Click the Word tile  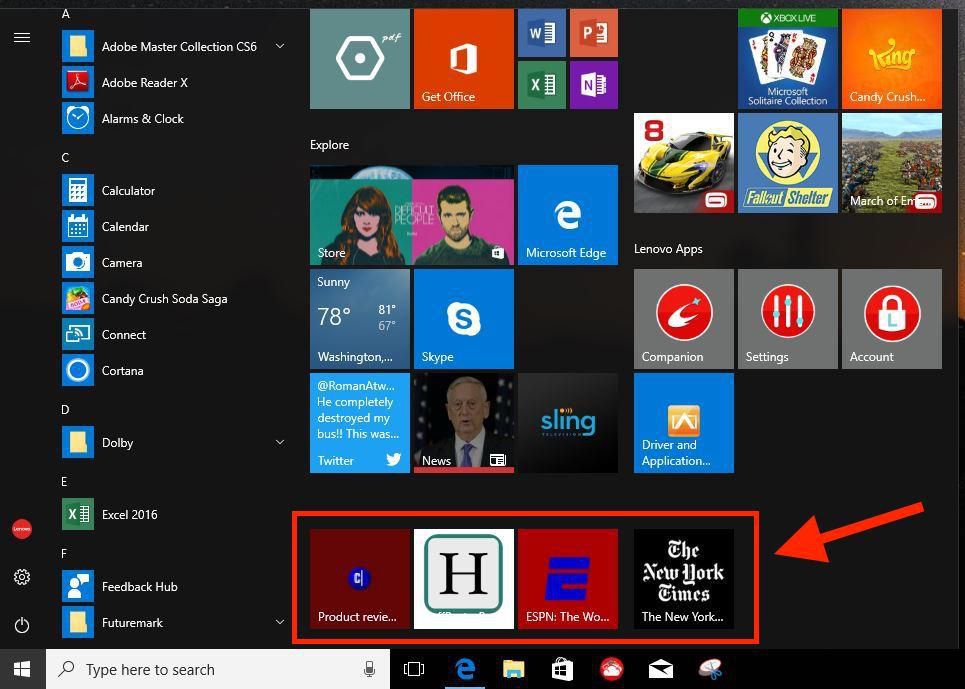542,33
